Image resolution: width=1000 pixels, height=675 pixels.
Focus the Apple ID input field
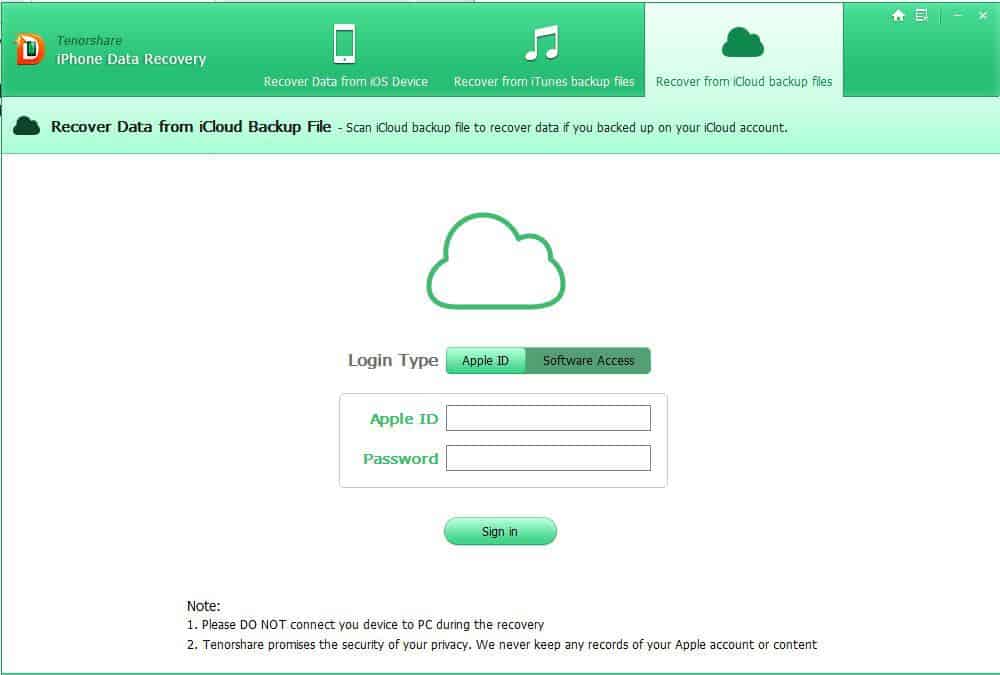pos(548,418)
